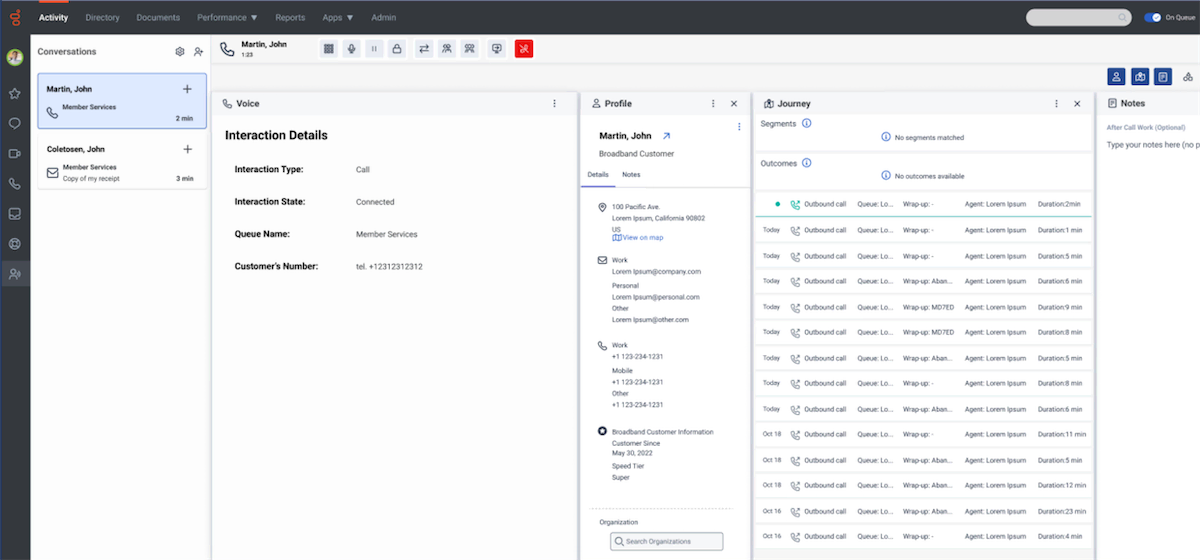This screenshot has width=1200, height=560.
Task: Expand the Performance dropdown menu
Action: point(227,17)
